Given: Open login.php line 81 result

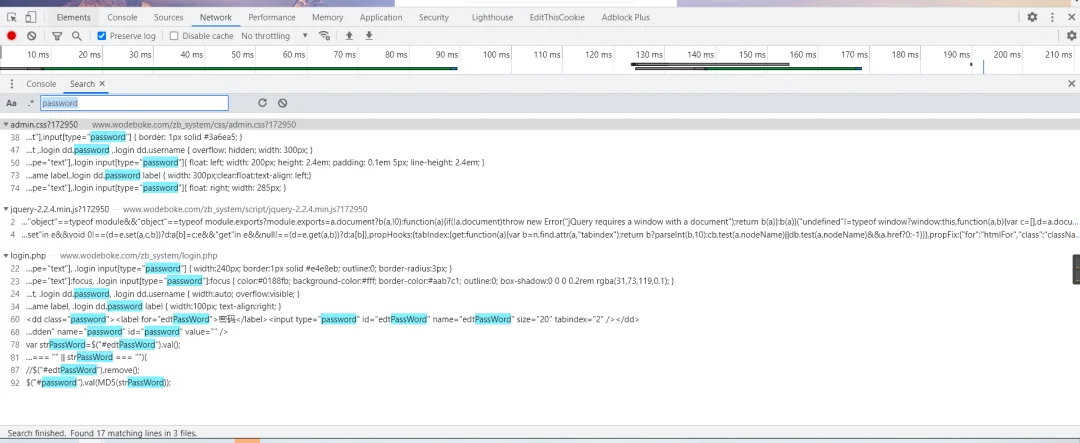Looking at the screenshot, I should click(540, 357).
